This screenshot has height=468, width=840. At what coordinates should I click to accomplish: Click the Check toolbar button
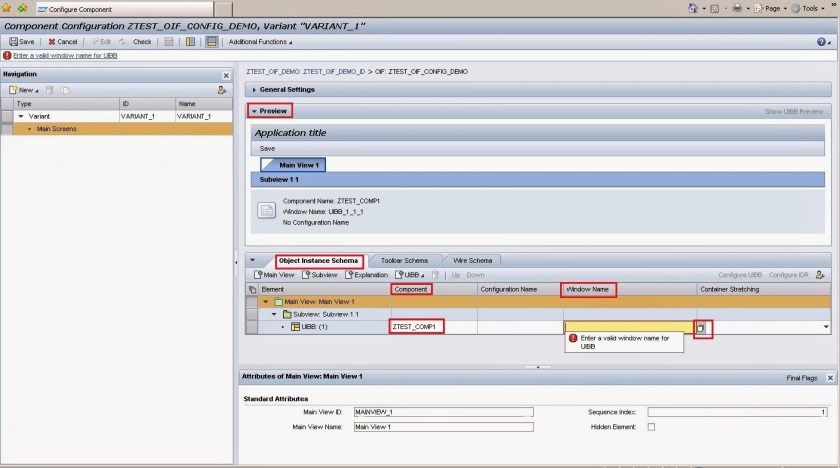137,42
